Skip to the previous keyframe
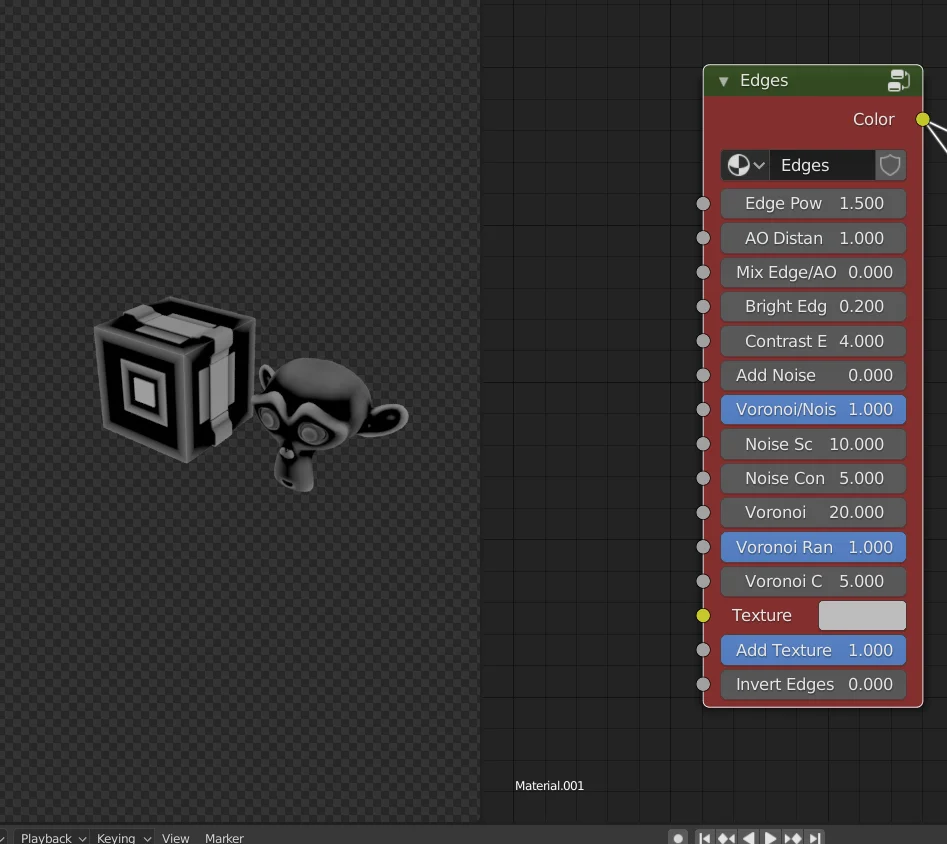 tap(726, 838)
